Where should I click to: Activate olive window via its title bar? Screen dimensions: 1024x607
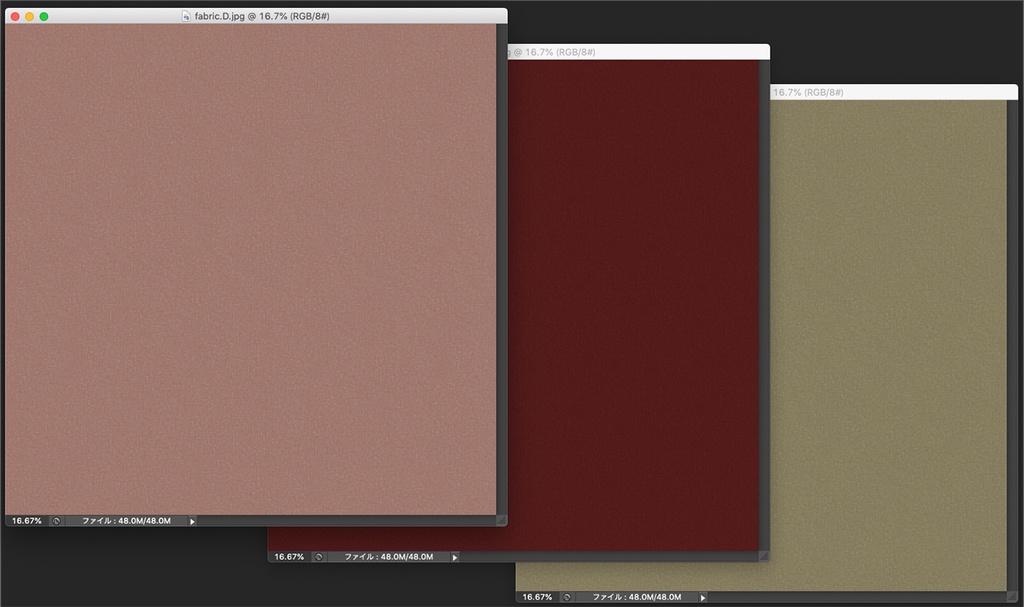894,92
